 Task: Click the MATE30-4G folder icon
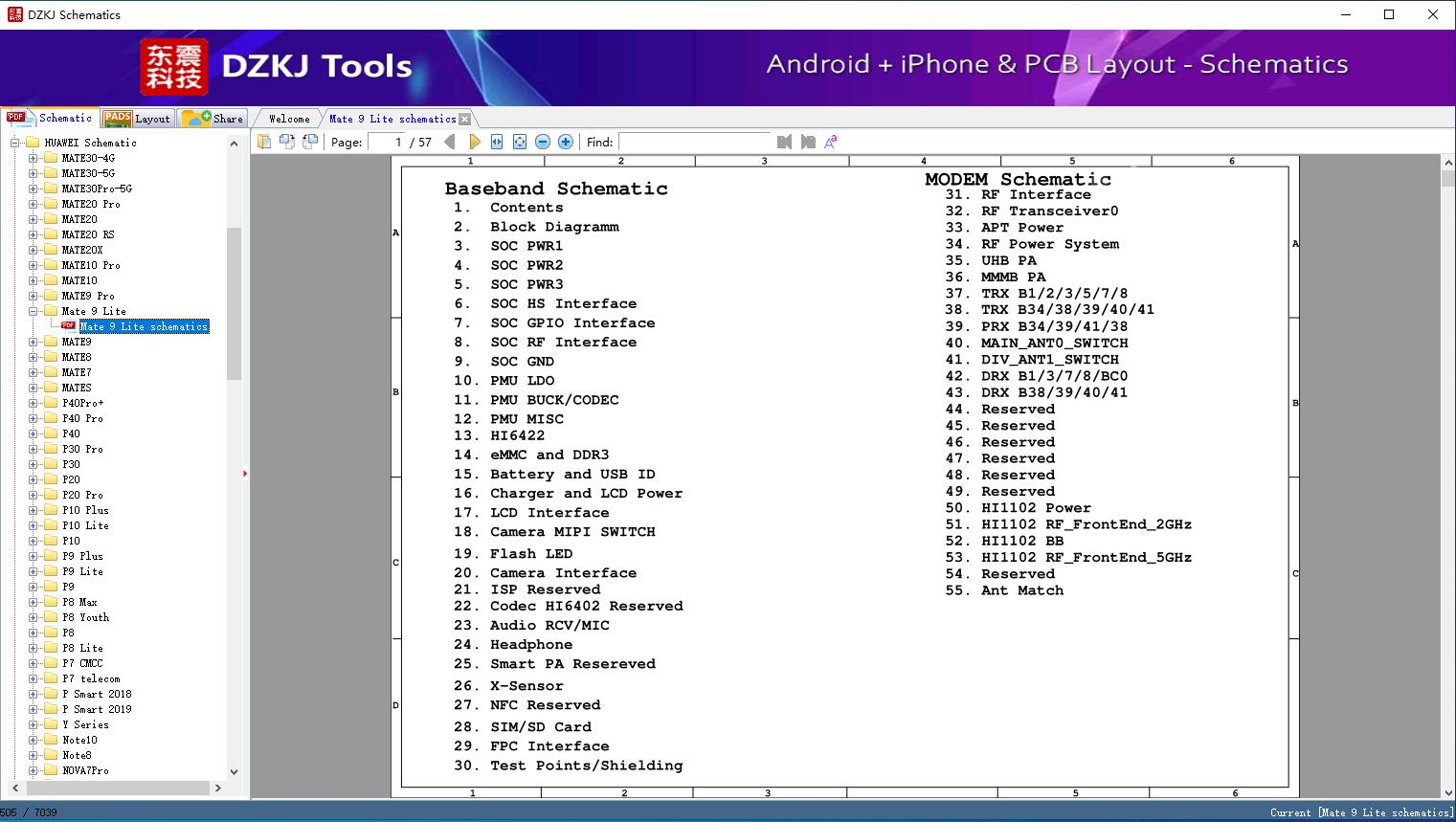[x=50, y=158]
